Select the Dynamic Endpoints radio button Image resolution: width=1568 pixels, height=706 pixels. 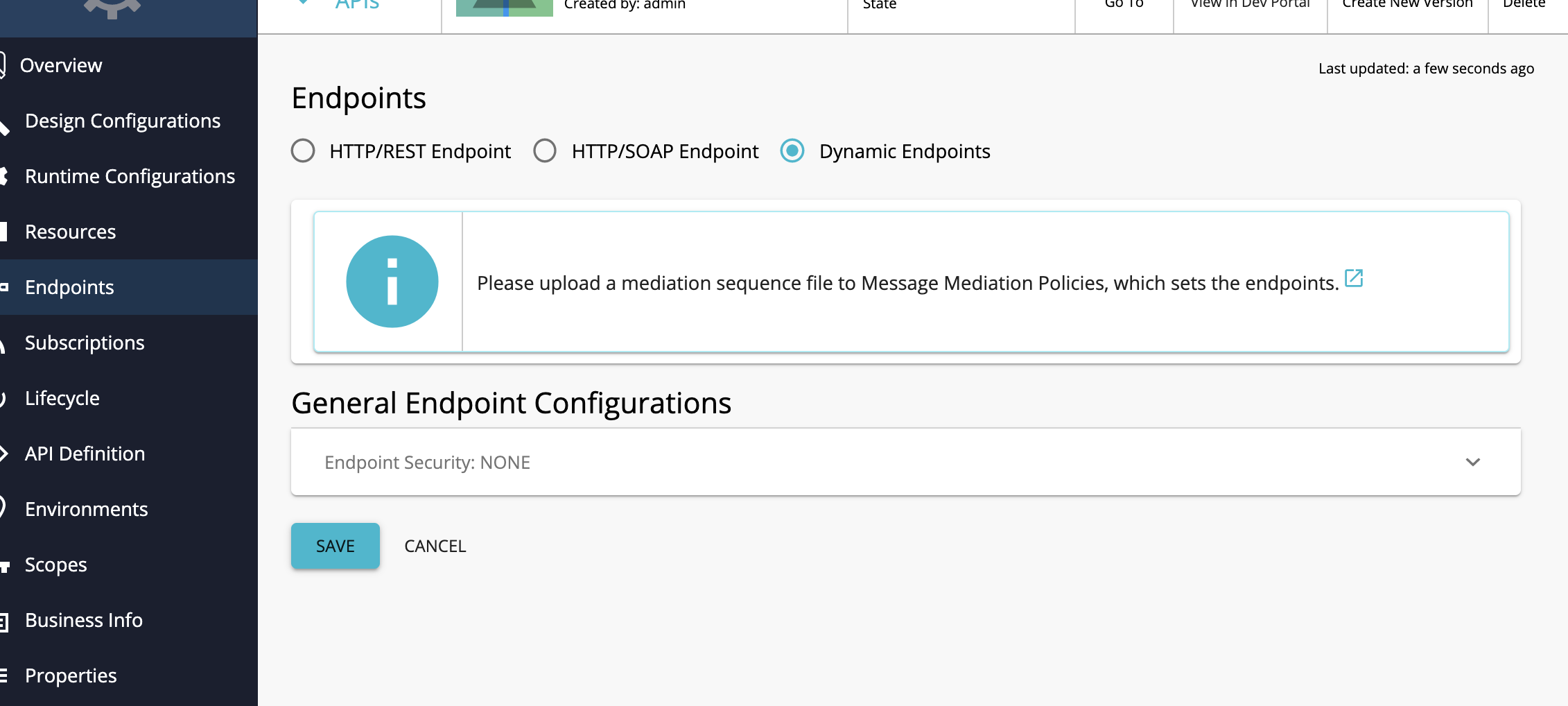coord(792,150)
